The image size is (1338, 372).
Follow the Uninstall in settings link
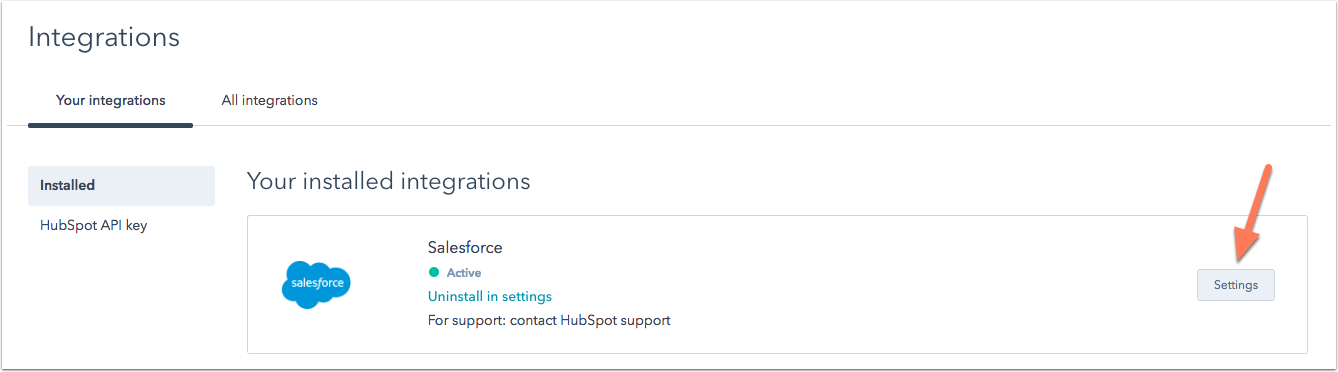pyautogui.click(x=490, y=297)
